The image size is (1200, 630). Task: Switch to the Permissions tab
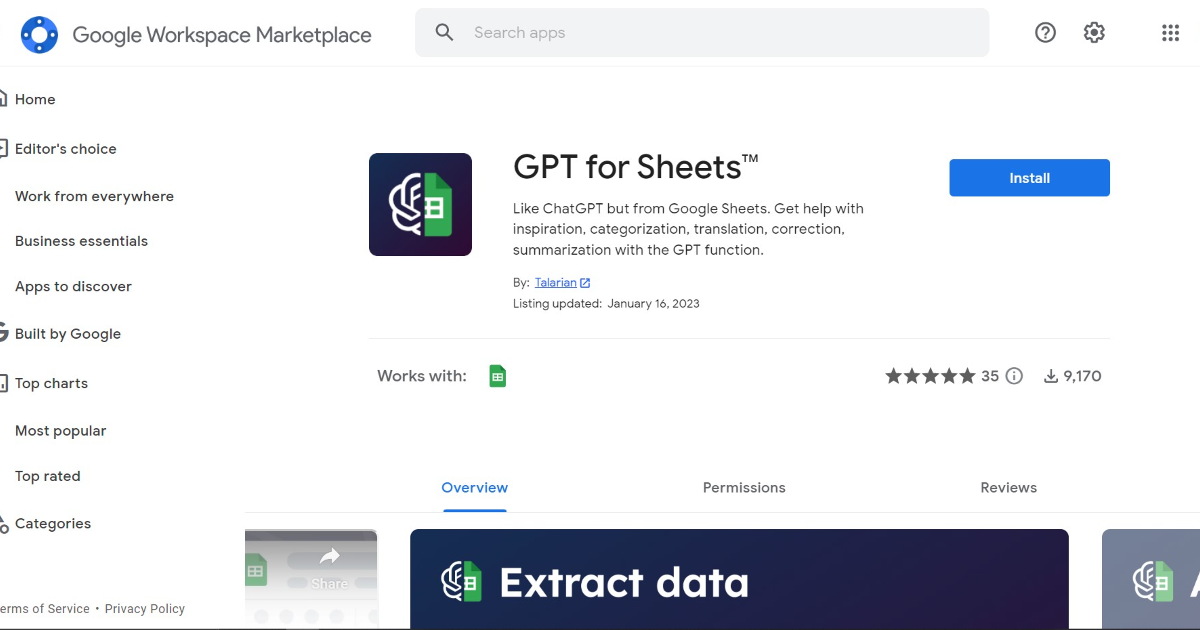(744, 487)
